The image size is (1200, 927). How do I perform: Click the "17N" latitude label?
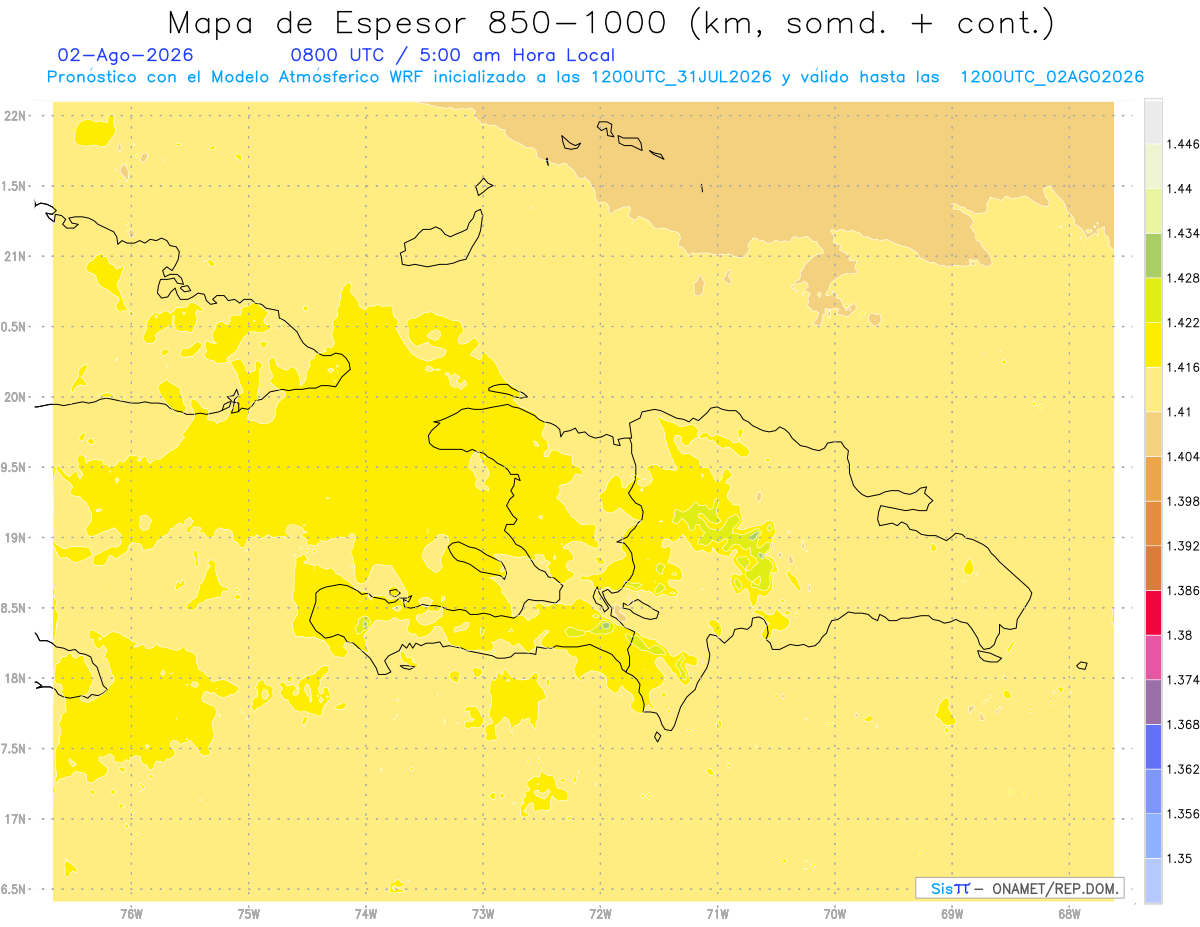pos(16,819)
